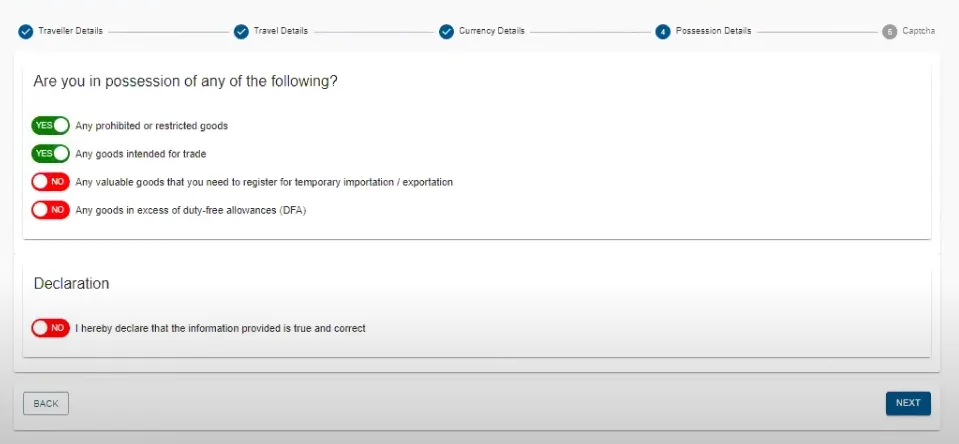
Task: Click the "Any goods intended for trade" text
Action: [x=141, y=154]
